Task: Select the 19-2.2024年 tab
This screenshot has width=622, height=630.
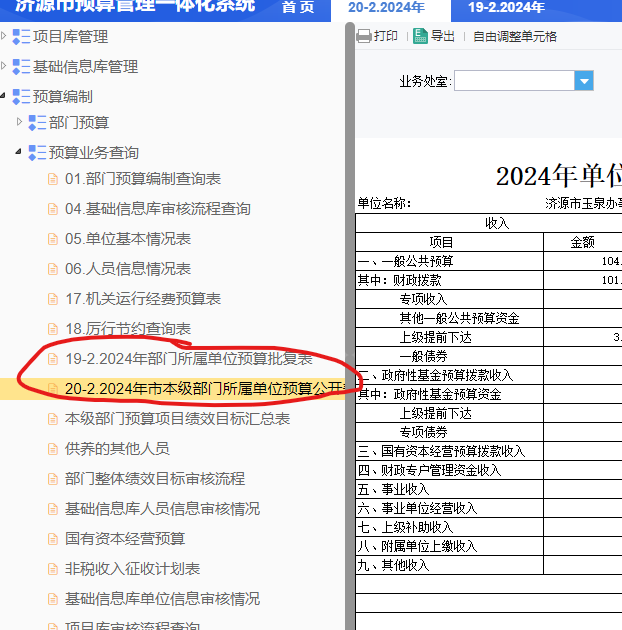Action: click(x=506, y=7)
